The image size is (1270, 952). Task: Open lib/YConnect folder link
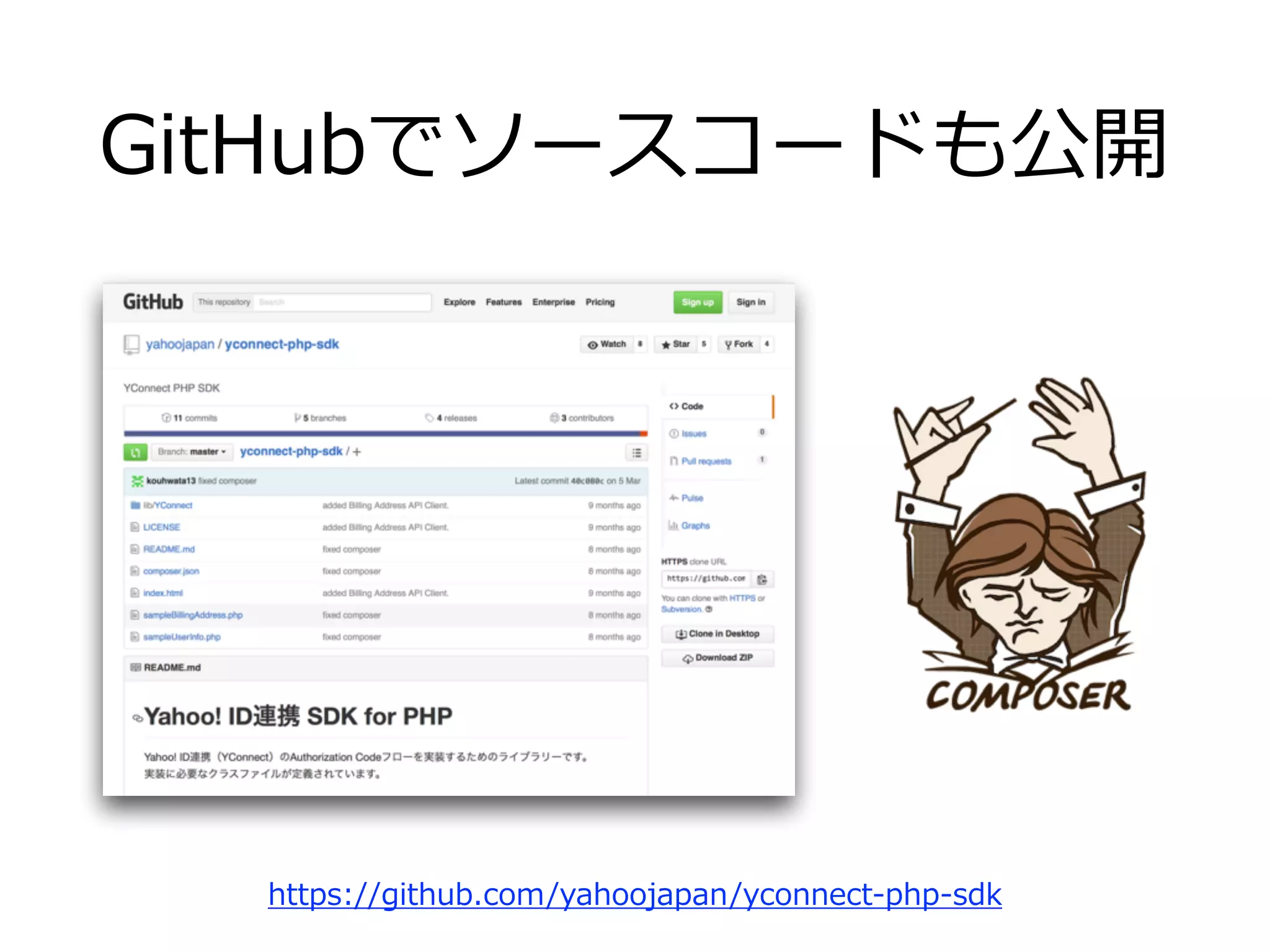(168, 506)
